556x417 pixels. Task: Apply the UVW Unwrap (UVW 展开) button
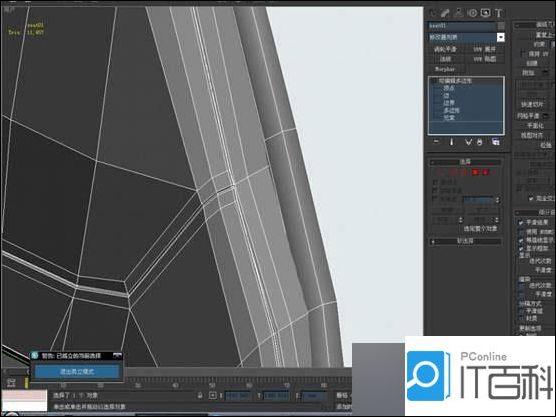point(485,49)
